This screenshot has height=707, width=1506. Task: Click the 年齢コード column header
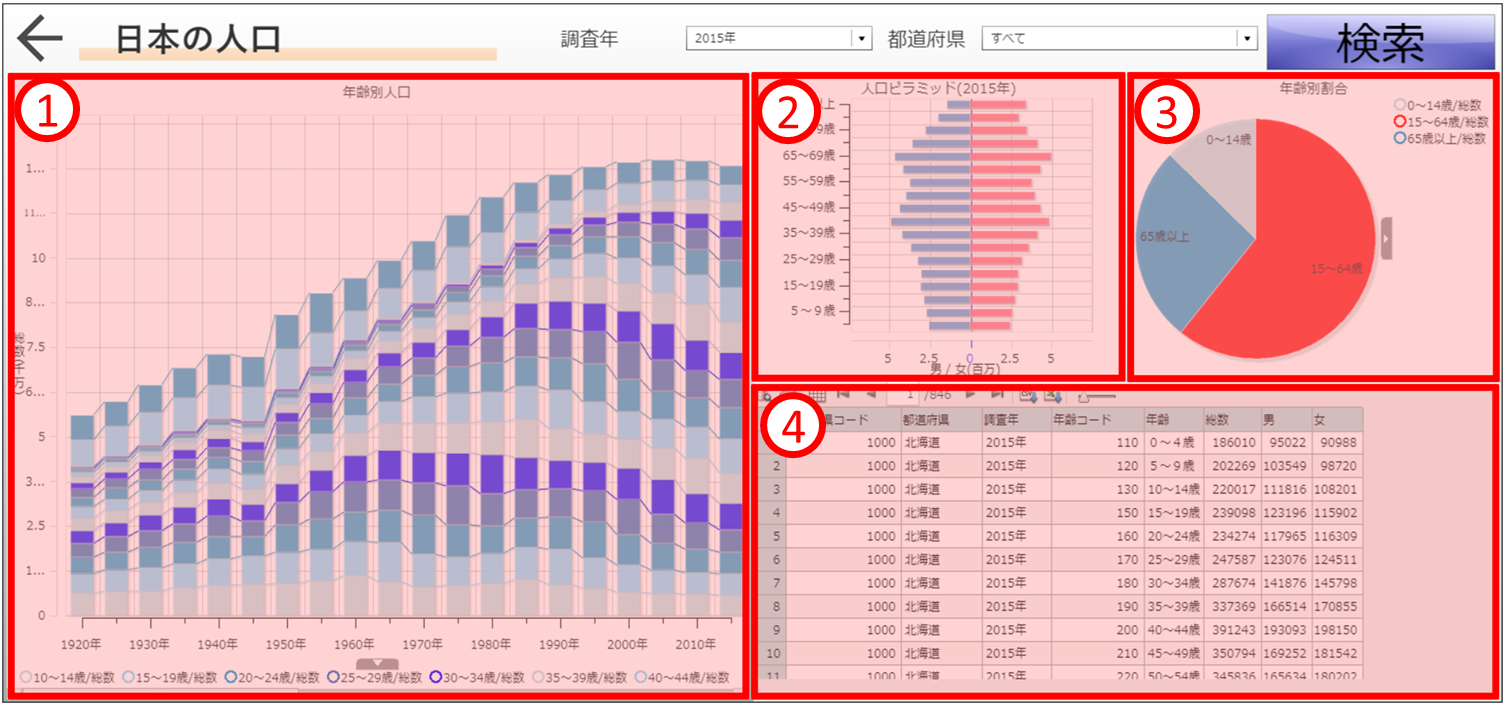pos(1096,419)
